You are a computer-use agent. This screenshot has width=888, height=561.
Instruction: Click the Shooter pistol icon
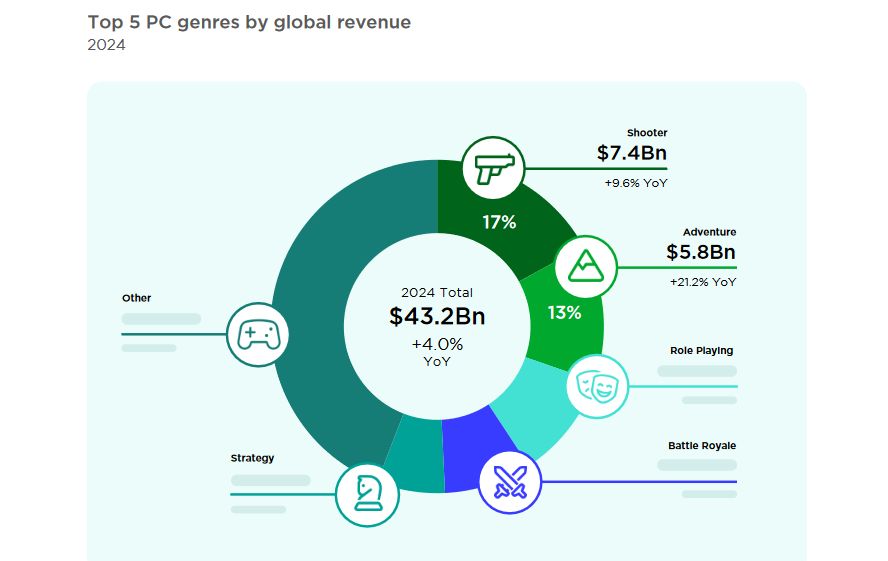[x=493, y=168]
